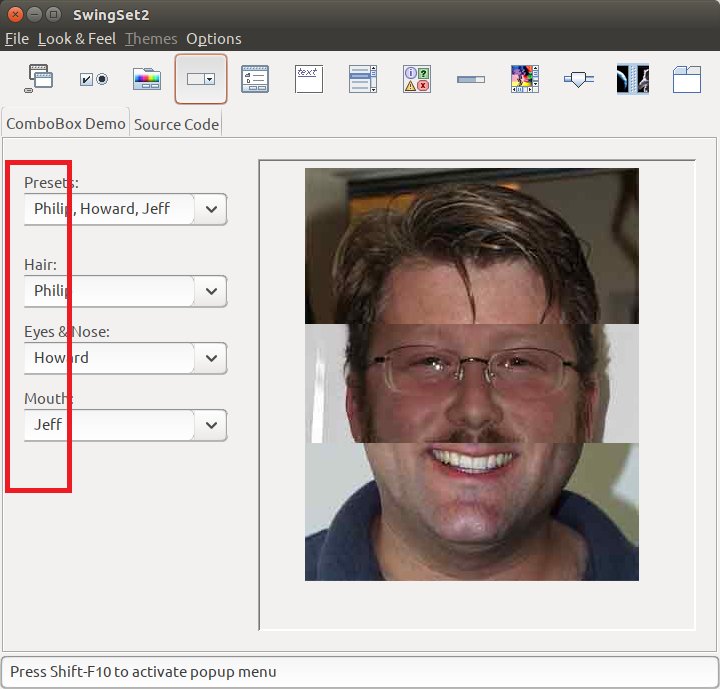Viewport: 720px width, 689px height.
Task: Open the Scroll Pane demo icon
Action: (525, 79)
